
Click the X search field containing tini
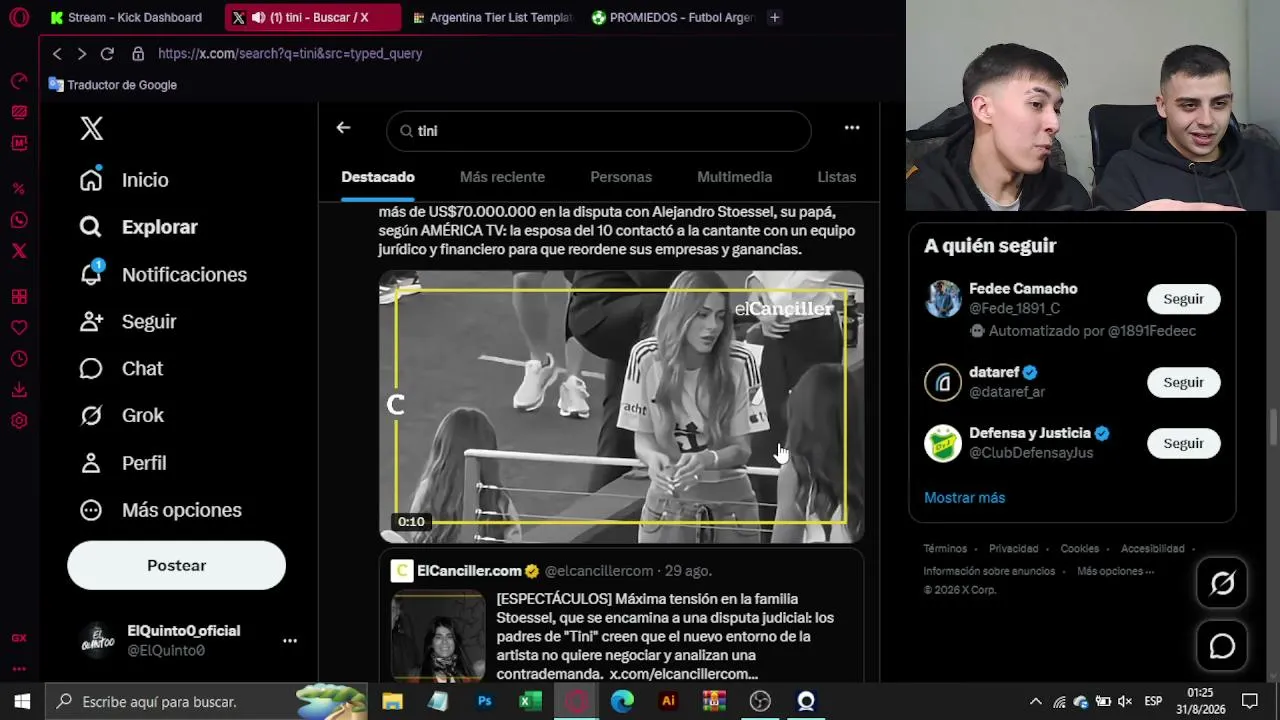[x=599, y=131]
